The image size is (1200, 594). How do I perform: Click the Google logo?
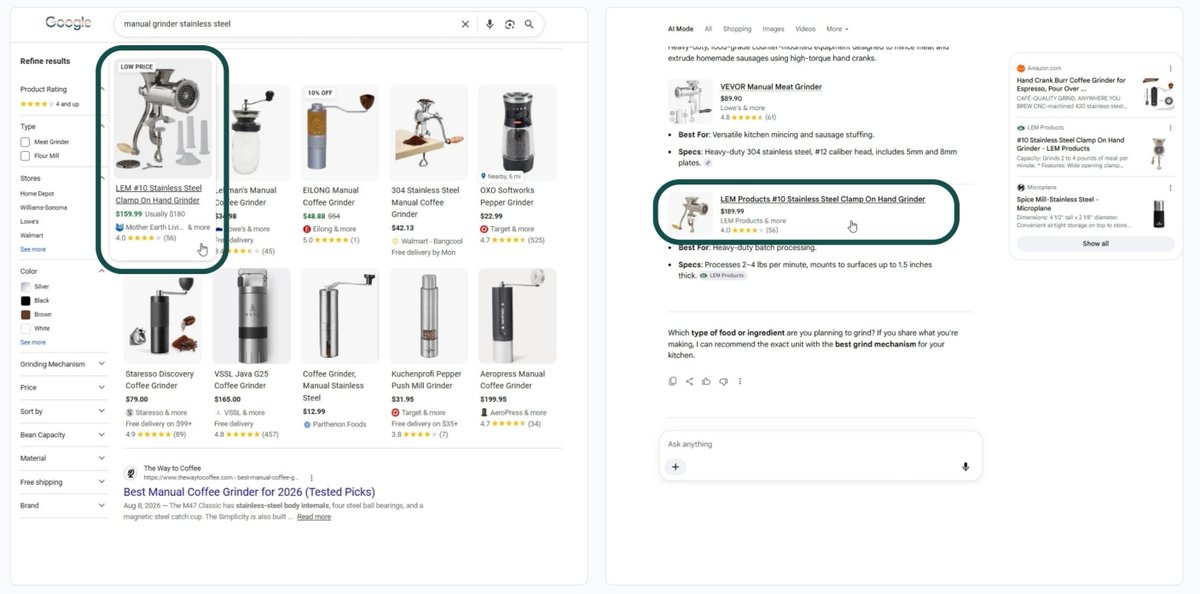pos(68,23)
